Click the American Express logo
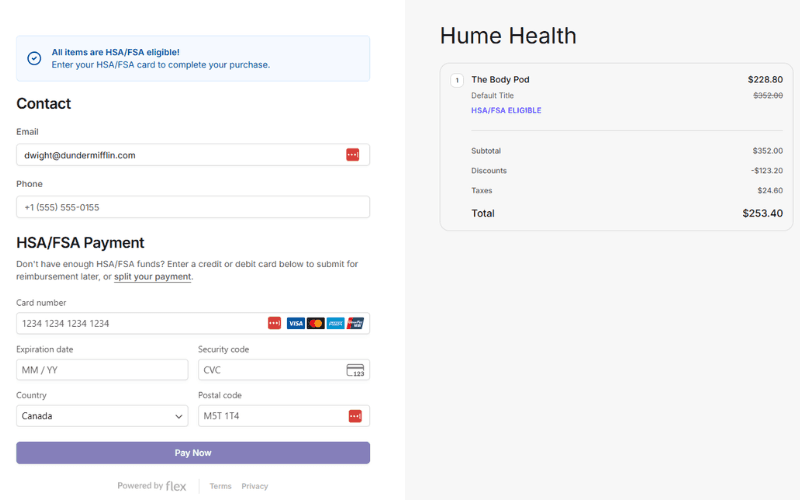The image size is (800, 500). 335,323
